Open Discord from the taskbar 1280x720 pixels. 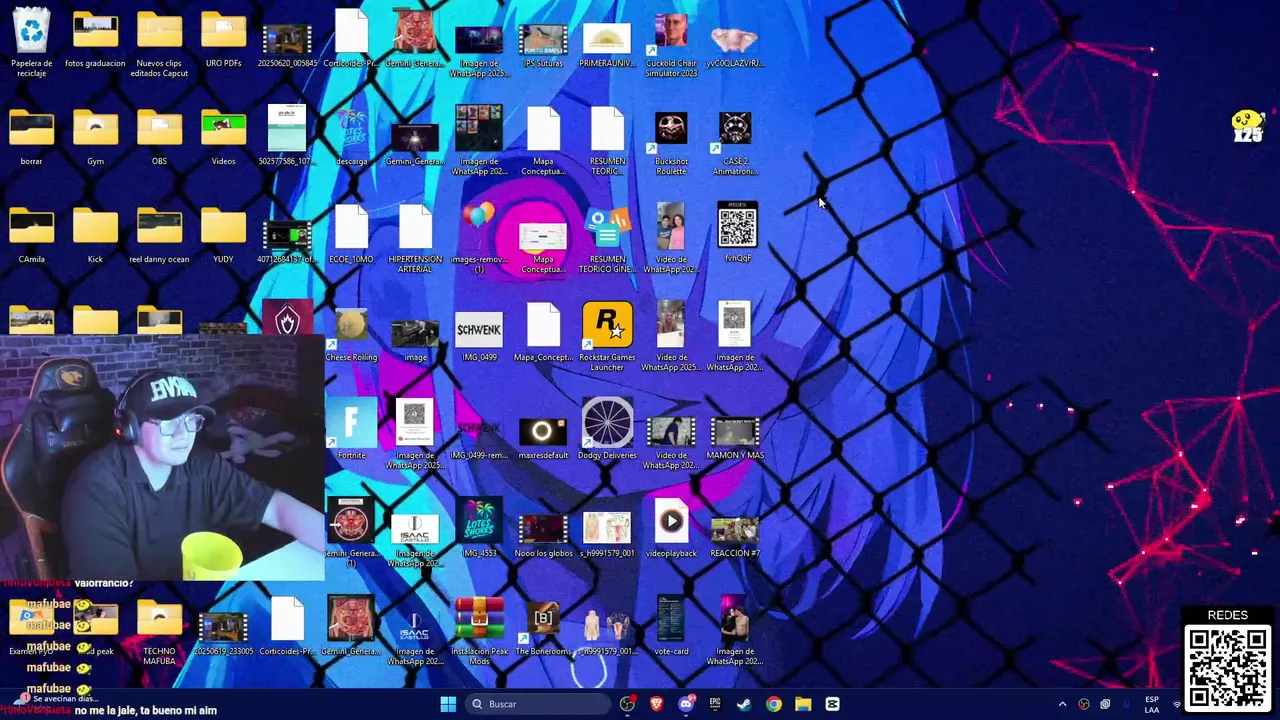click(685, 704)
